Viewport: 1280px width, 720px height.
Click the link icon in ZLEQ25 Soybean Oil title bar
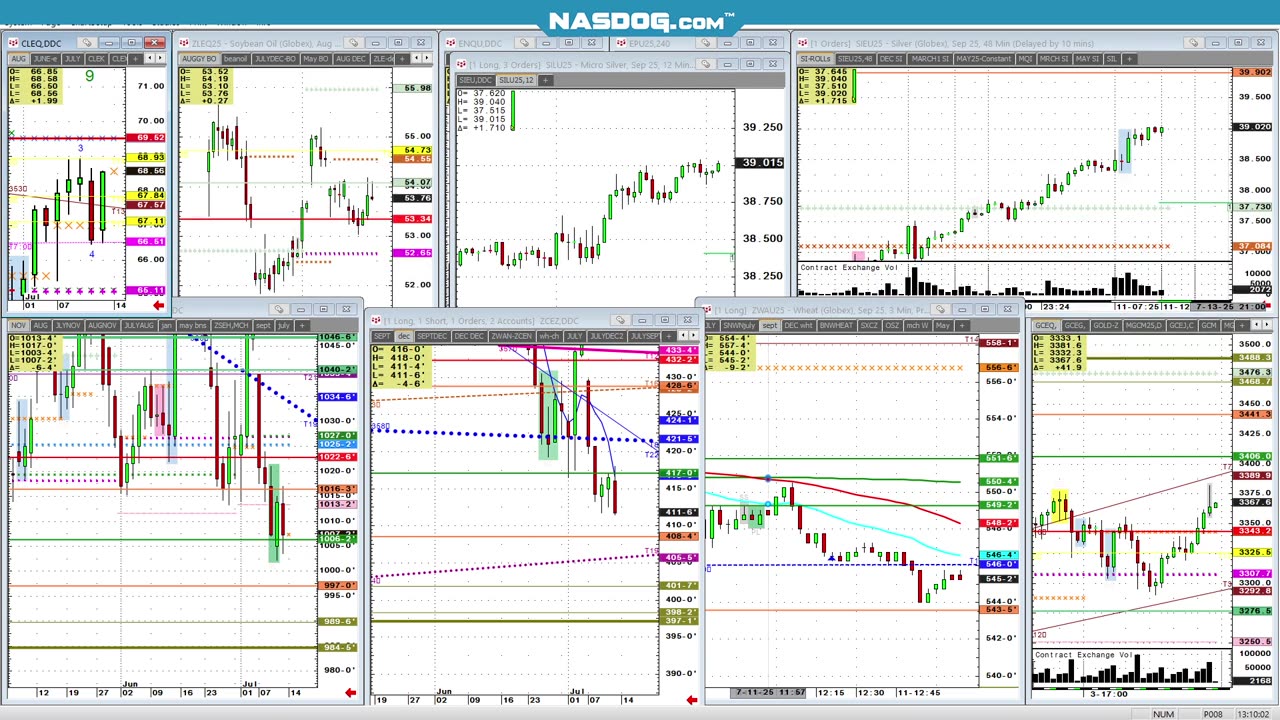(353, 43)
